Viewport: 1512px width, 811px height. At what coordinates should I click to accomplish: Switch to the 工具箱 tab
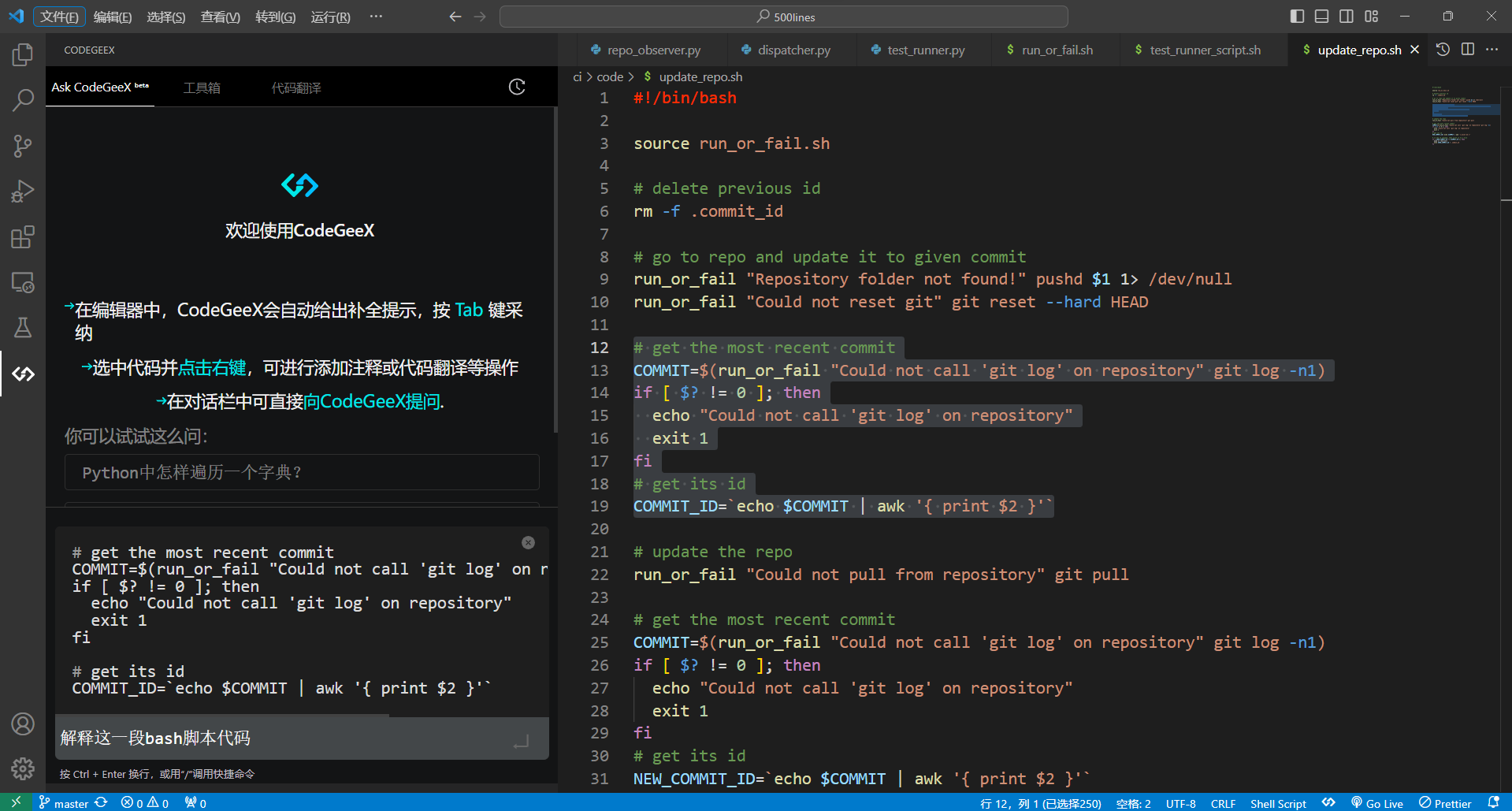pyautogui.click(x=202, y=87)
